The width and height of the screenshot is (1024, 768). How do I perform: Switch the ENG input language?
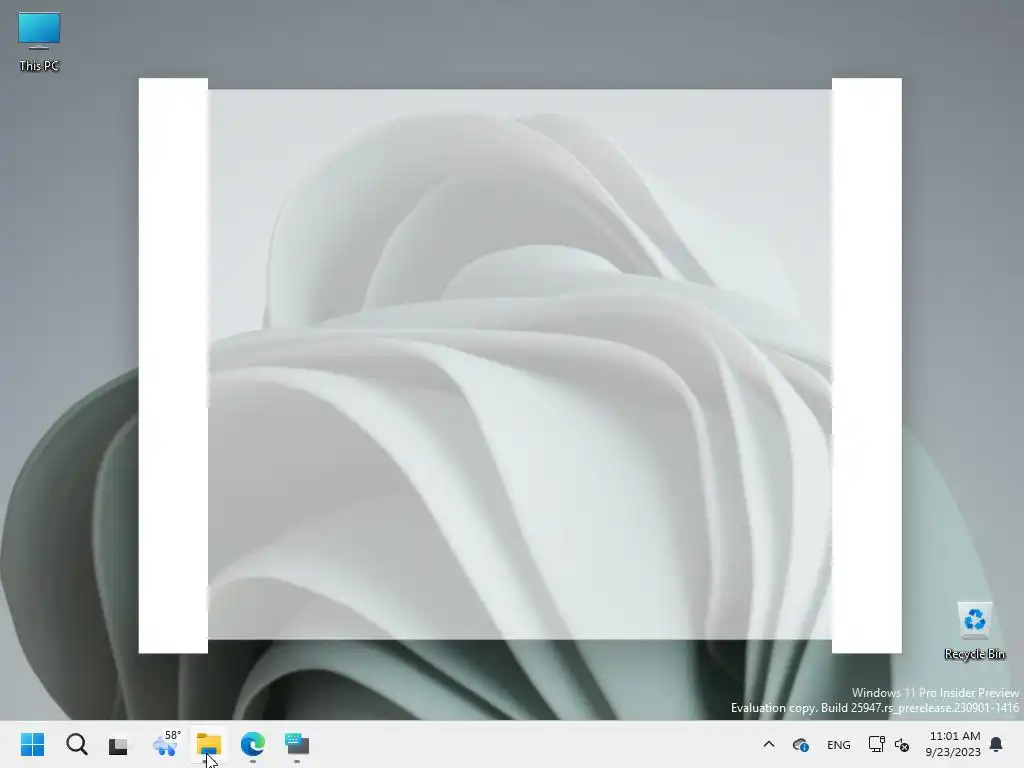[839, 745]
